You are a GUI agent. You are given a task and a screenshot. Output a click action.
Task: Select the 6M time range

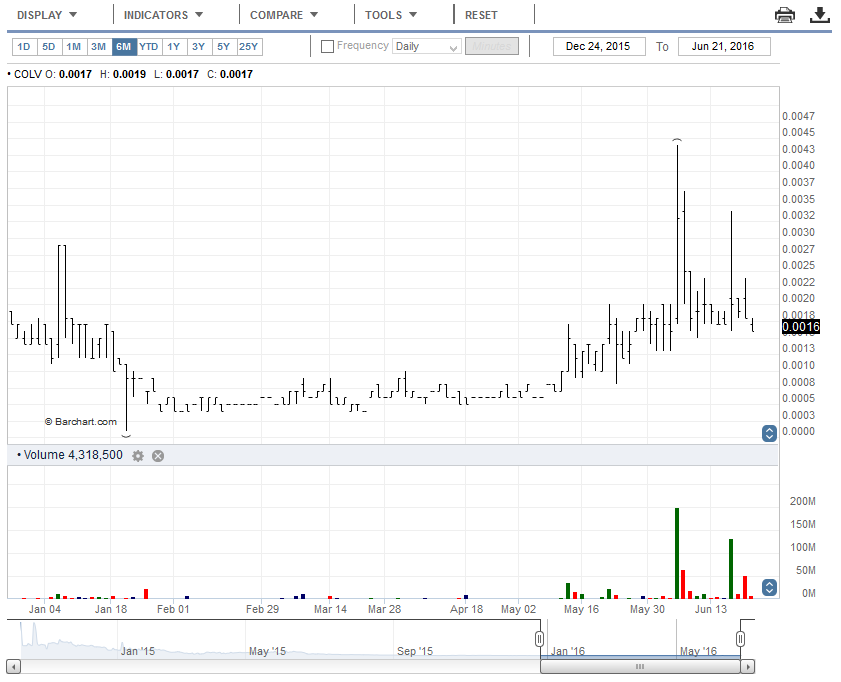click(124, 47)
